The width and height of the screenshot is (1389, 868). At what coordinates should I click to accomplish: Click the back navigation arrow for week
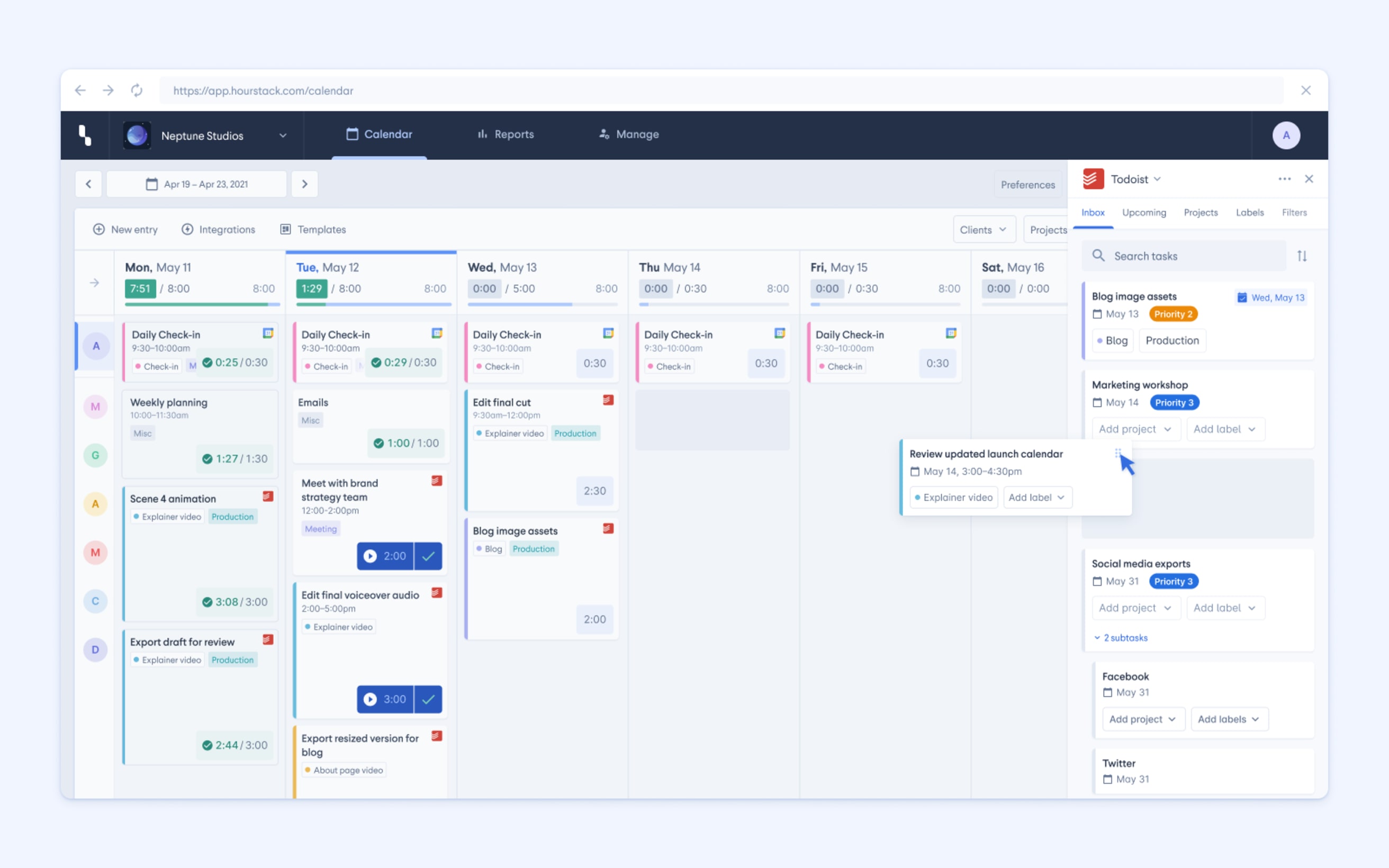[x=89, y=183]
